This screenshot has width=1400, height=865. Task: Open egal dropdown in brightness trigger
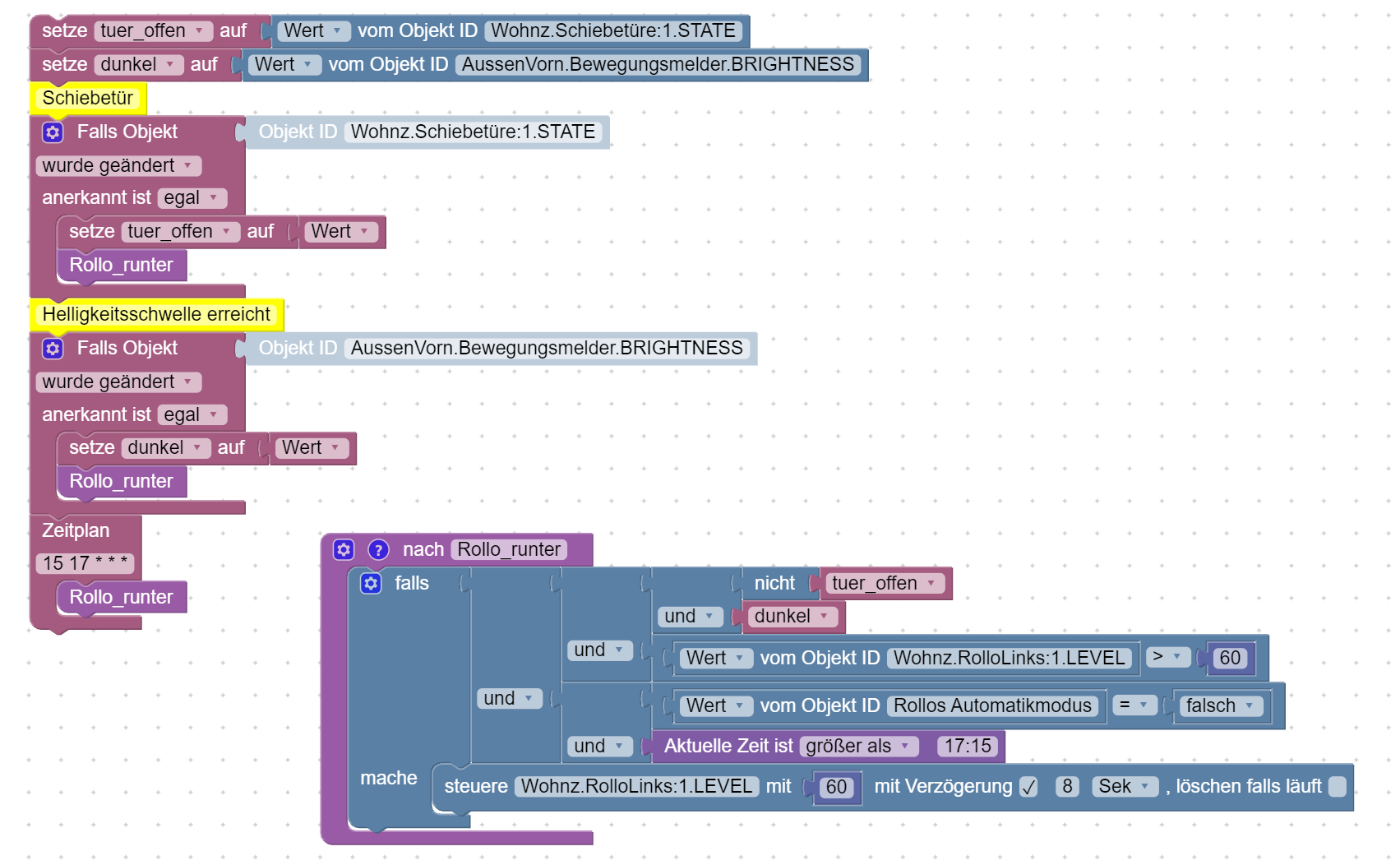coord(192,415)
